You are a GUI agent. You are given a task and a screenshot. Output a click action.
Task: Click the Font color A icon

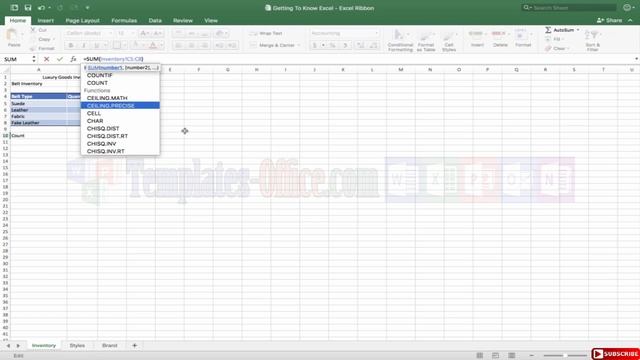pyautogui.click(x=153, y=45)
